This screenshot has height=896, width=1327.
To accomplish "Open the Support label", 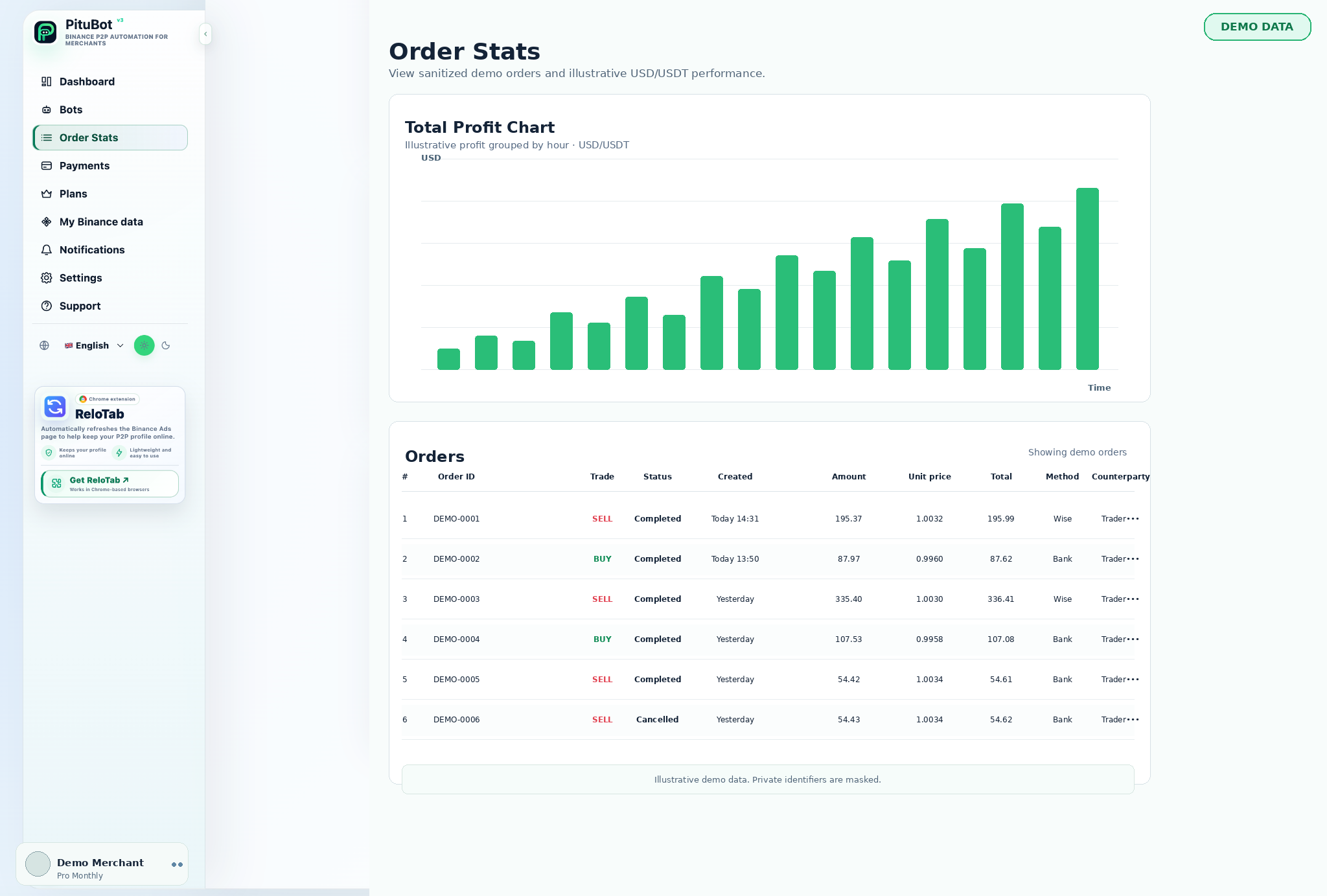I will pos(80,306).
